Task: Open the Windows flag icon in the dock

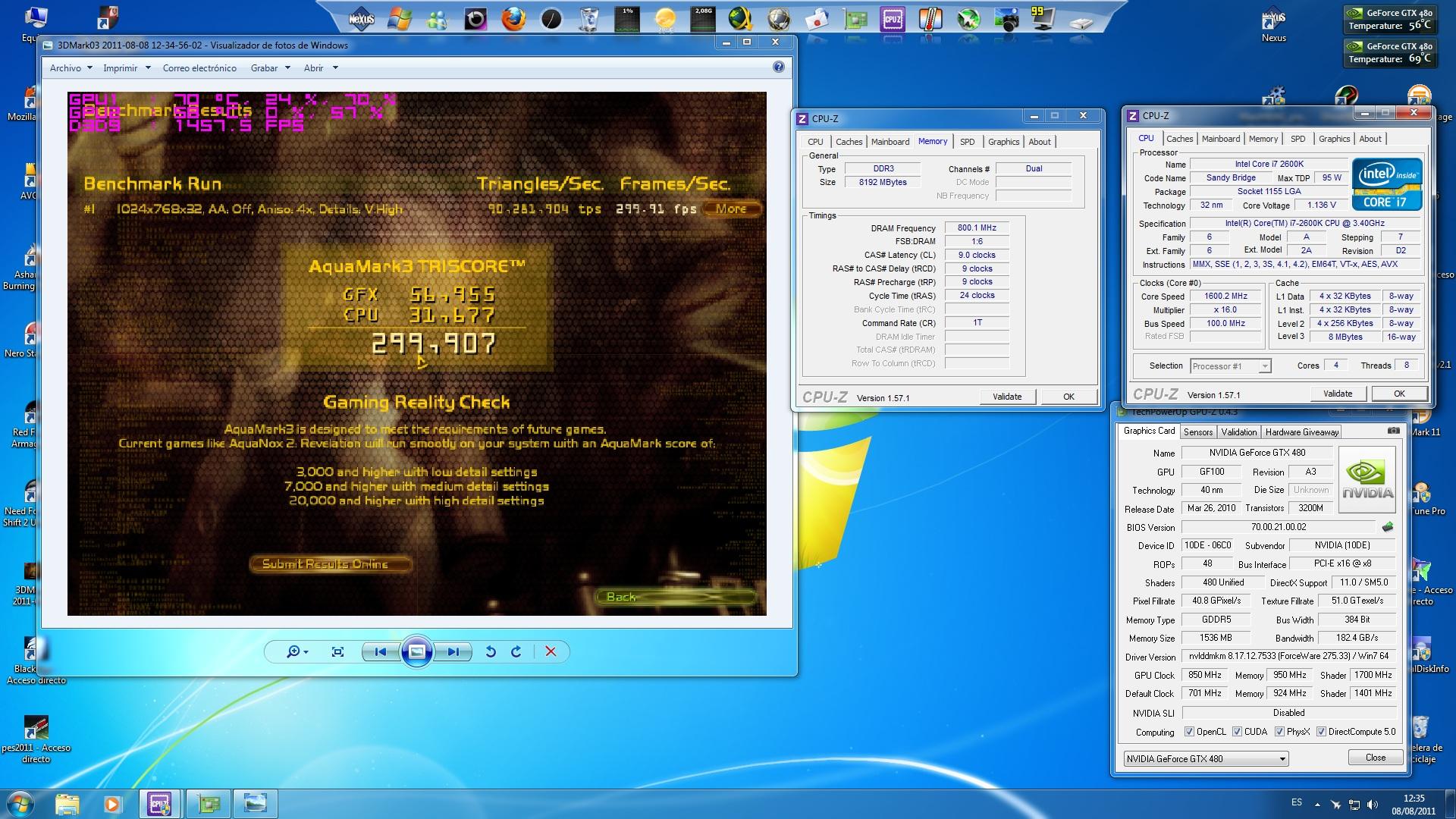Action: coord(400,19)
